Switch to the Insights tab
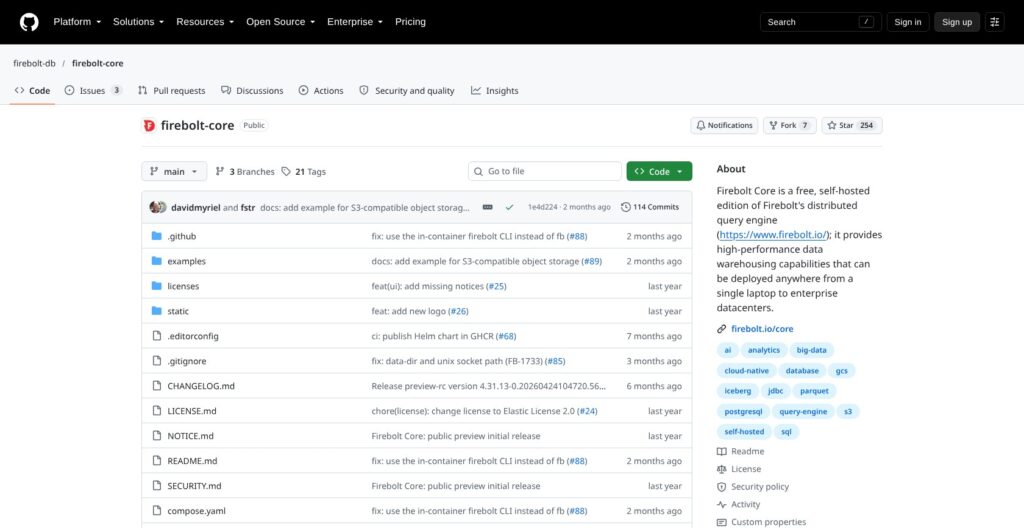 [x=494, y=91]
